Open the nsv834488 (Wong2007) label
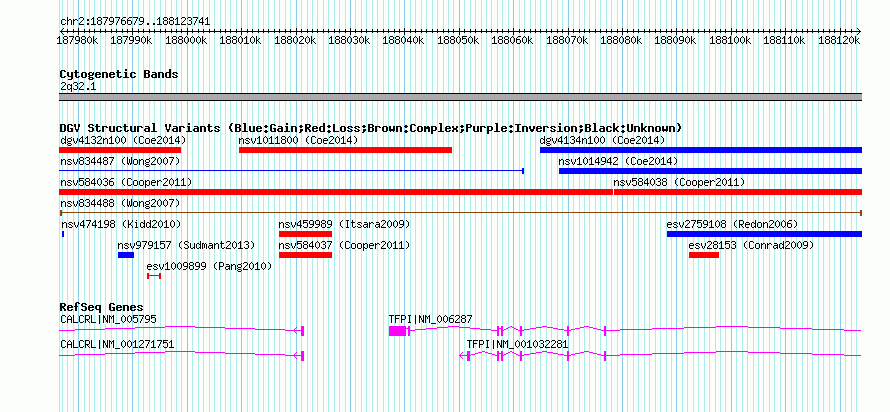Image resolution: width=890 pixels, height=412 pixels. pos(120,203)
